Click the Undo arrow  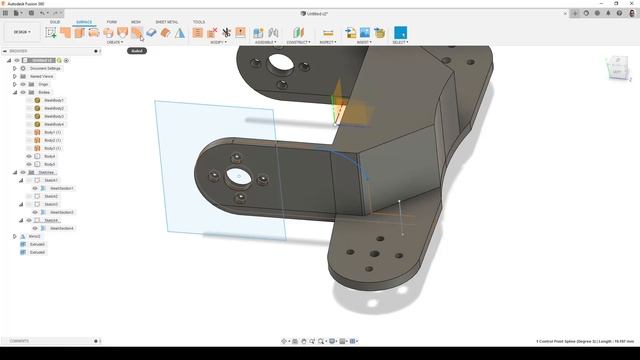click(x=42, y=13)
